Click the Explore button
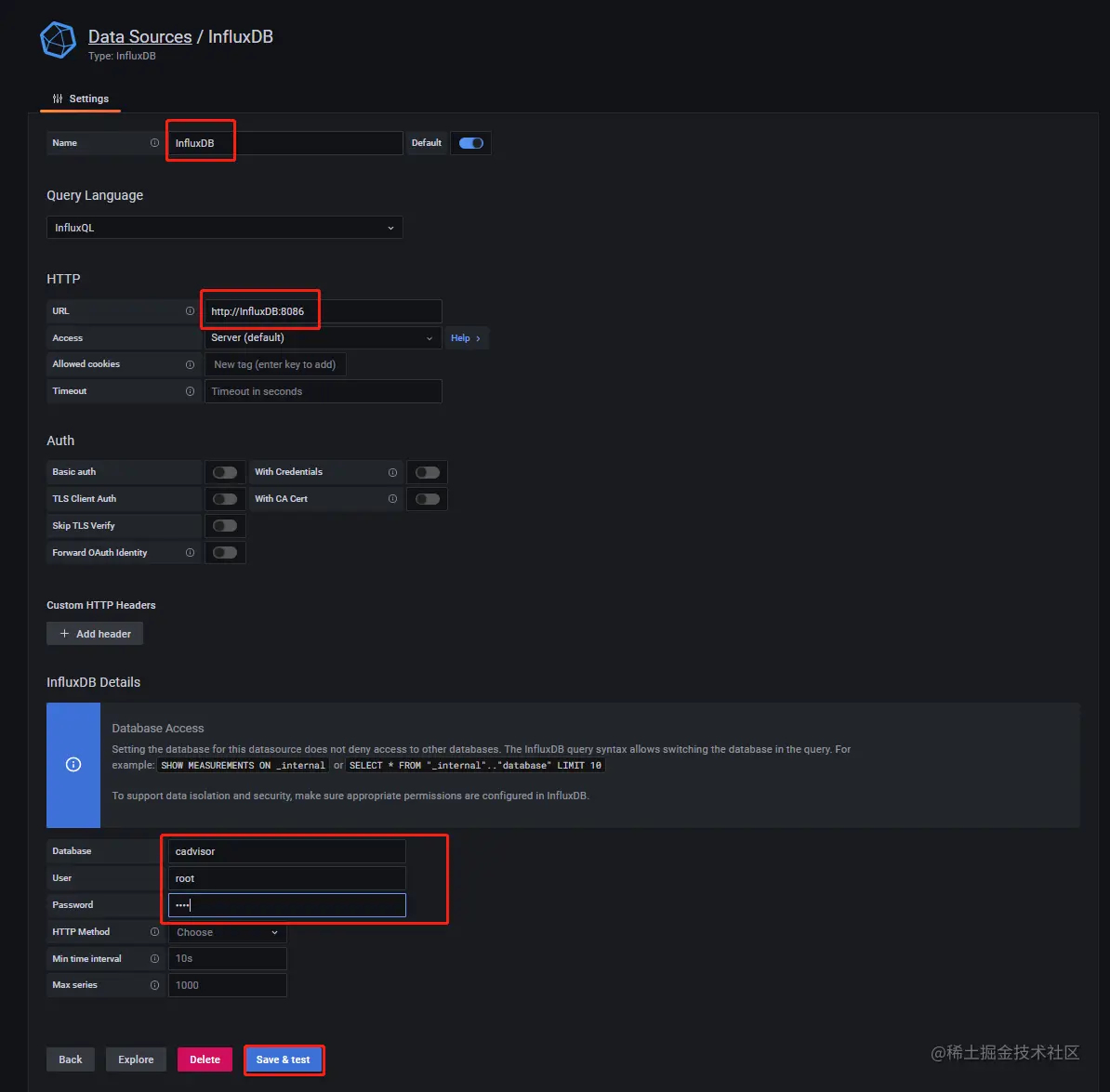1110x1092 pixels. pyautogui.click(x=136, y=1059)
